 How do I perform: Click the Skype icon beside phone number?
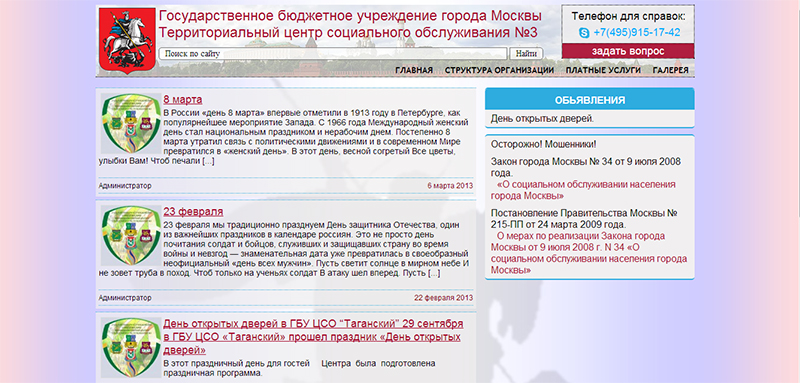click(584, 33)
